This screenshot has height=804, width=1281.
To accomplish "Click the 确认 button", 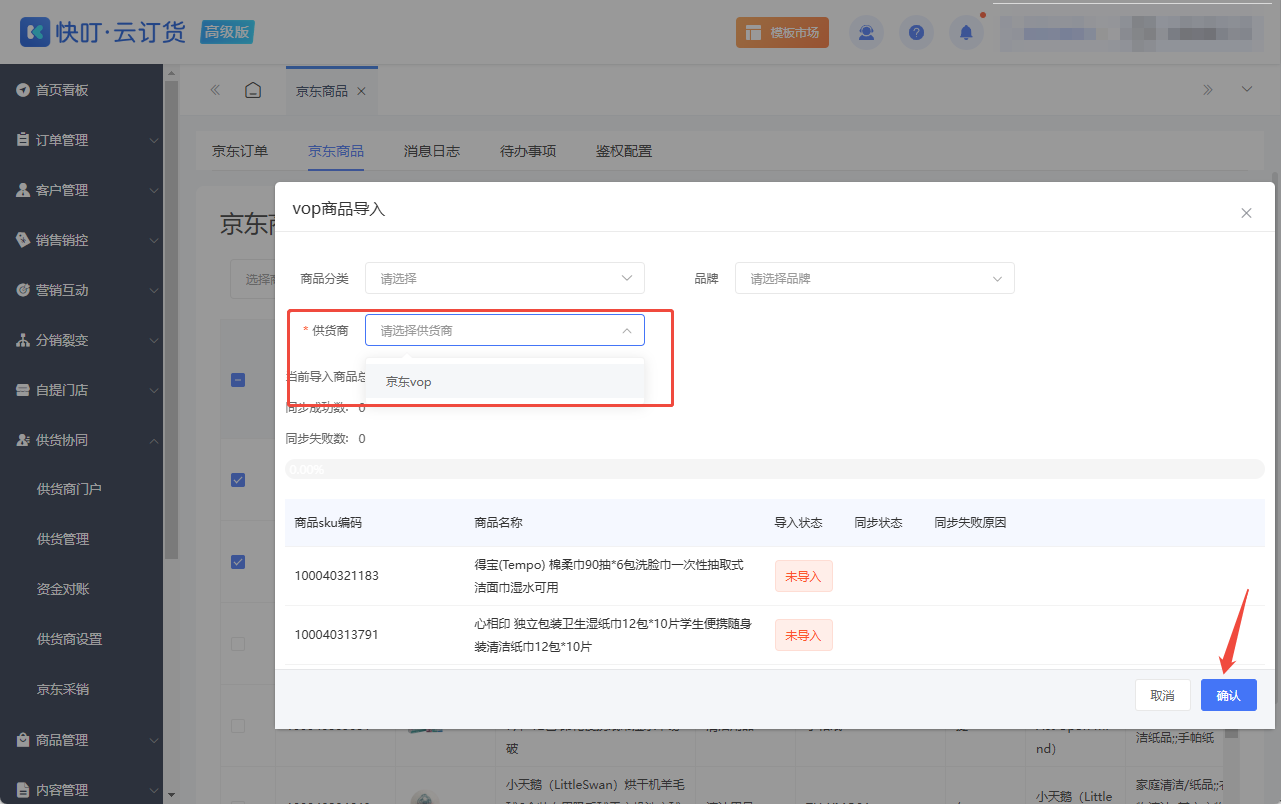I will tap(1228, 695).
